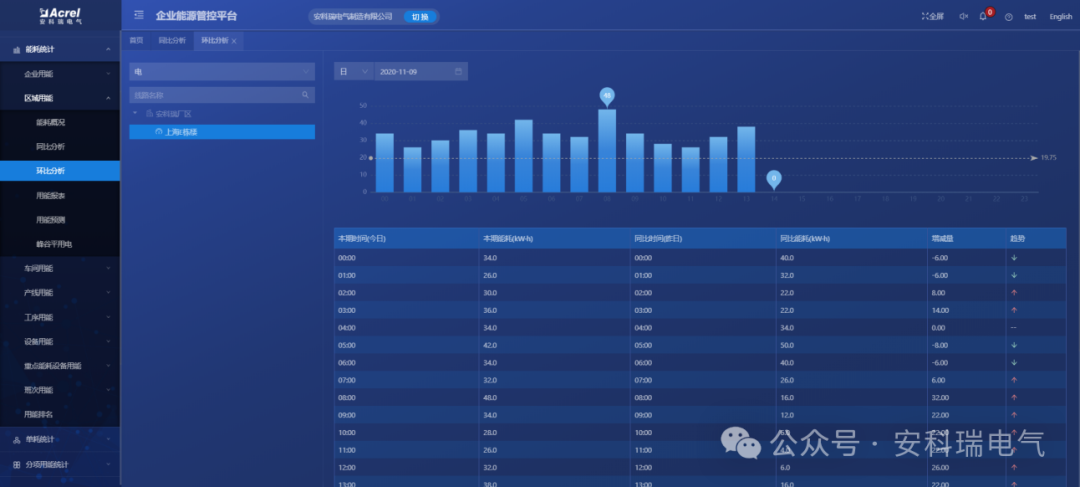This screenshot has height=487, width=1080.
Task: Click the 趋势 column header
Action: 1017,238
